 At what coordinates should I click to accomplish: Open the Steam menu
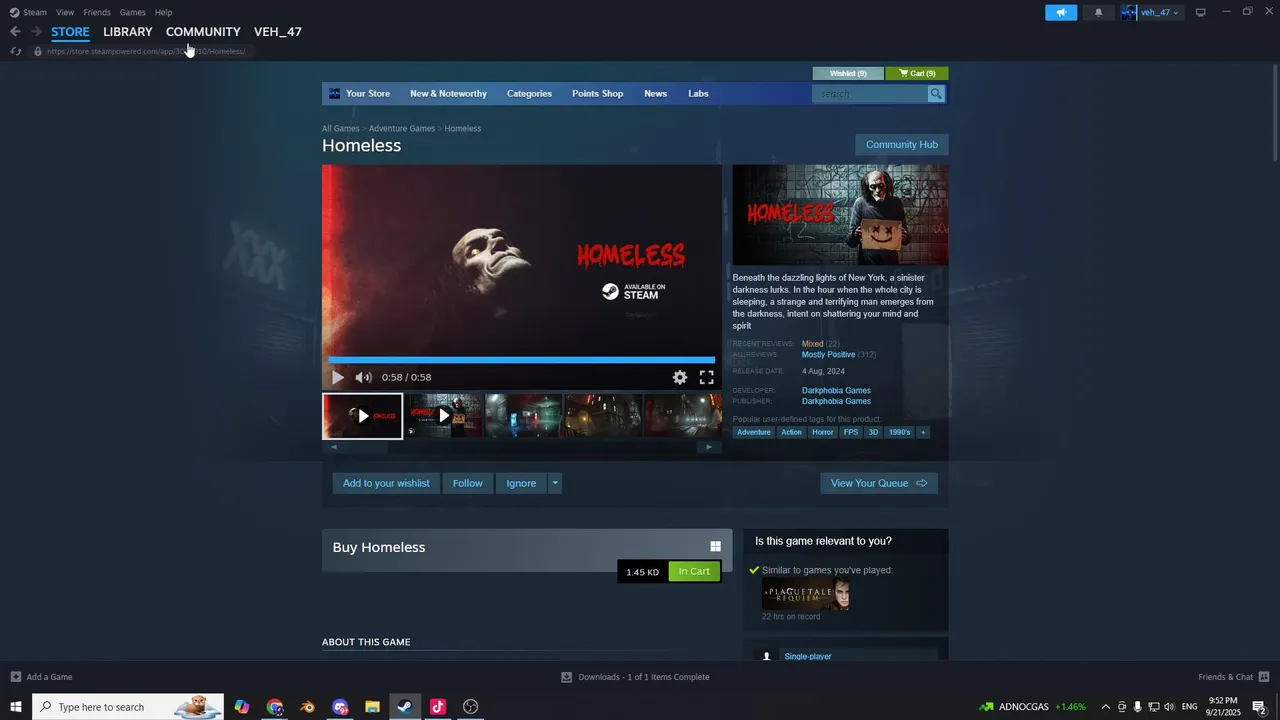coord(28,12)
